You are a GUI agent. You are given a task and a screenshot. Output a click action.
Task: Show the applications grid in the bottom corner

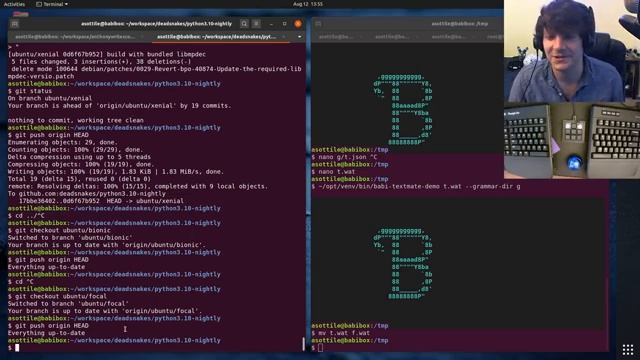click(x=628, y=349)
